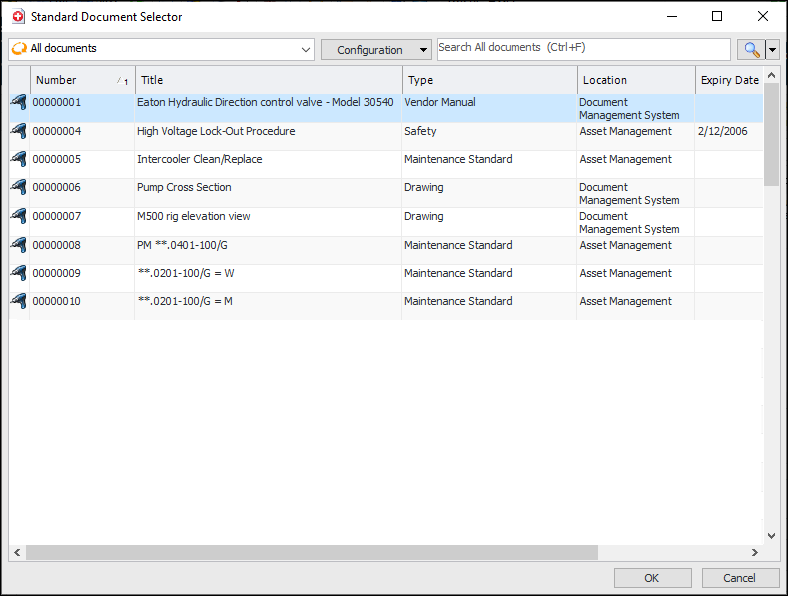
Task: Click Maintenance Standard in Intercooler row
Action: [458, 159]
